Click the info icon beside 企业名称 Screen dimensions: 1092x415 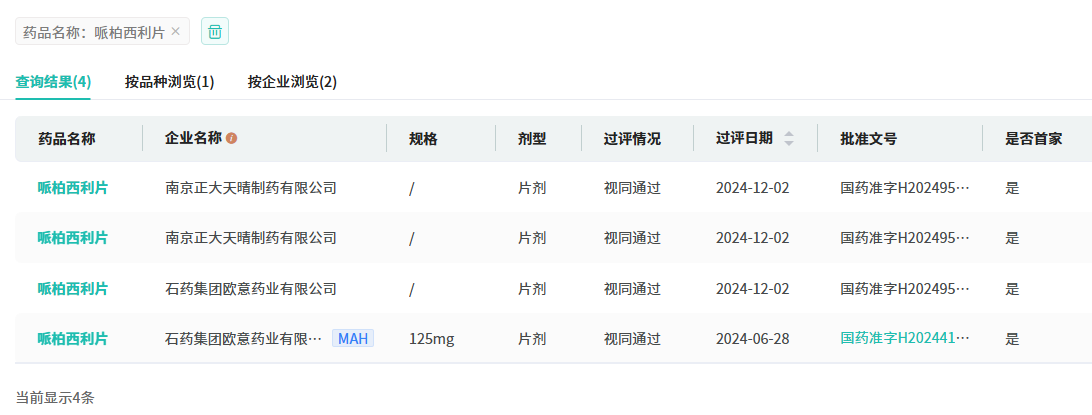point(232,139)
